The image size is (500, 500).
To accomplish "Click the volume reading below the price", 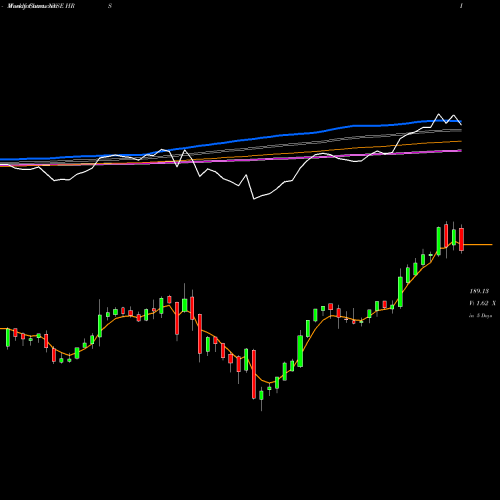I will tap(482, 303).
